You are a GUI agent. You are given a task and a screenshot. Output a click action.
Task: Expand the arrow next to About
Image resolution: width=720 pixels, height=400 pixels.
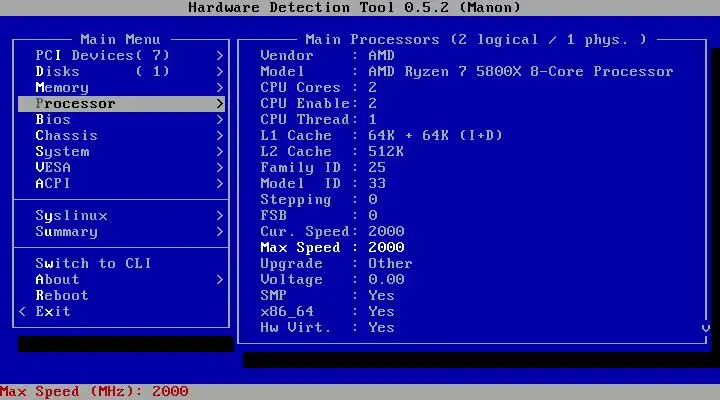[219, 280]
